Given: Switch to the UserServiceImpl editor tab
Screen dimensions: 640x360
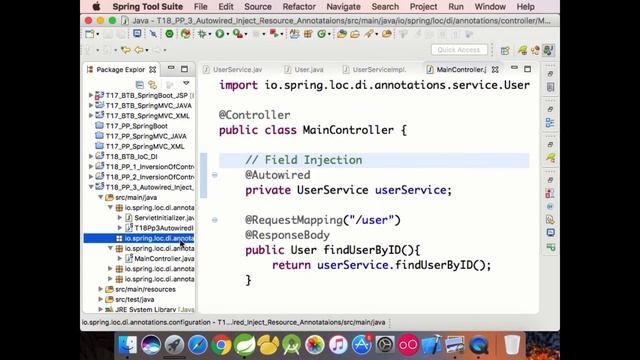Looking at the screenshot, I should click(374, 70).
